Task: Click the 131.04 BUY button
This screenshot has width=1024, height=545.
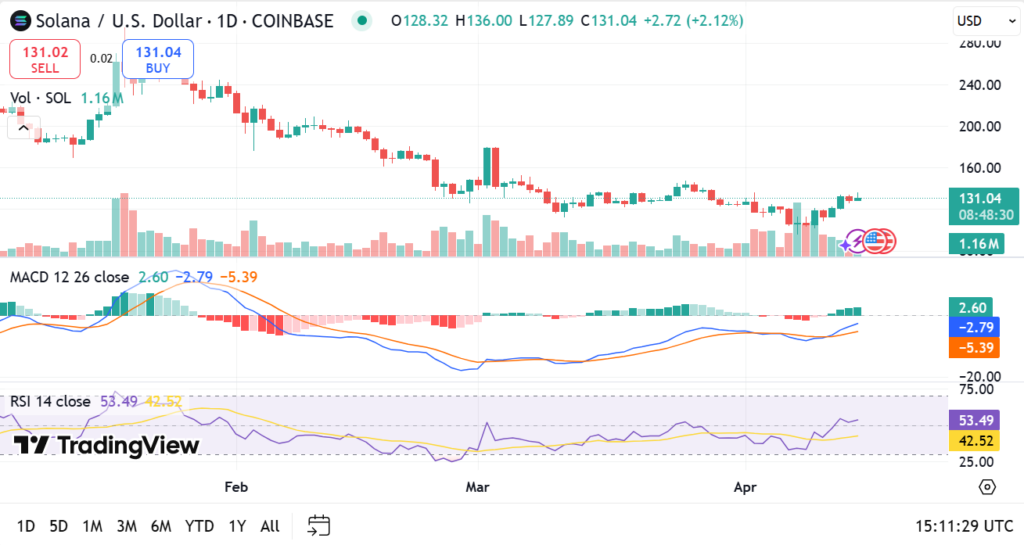Action: point(158,59)
